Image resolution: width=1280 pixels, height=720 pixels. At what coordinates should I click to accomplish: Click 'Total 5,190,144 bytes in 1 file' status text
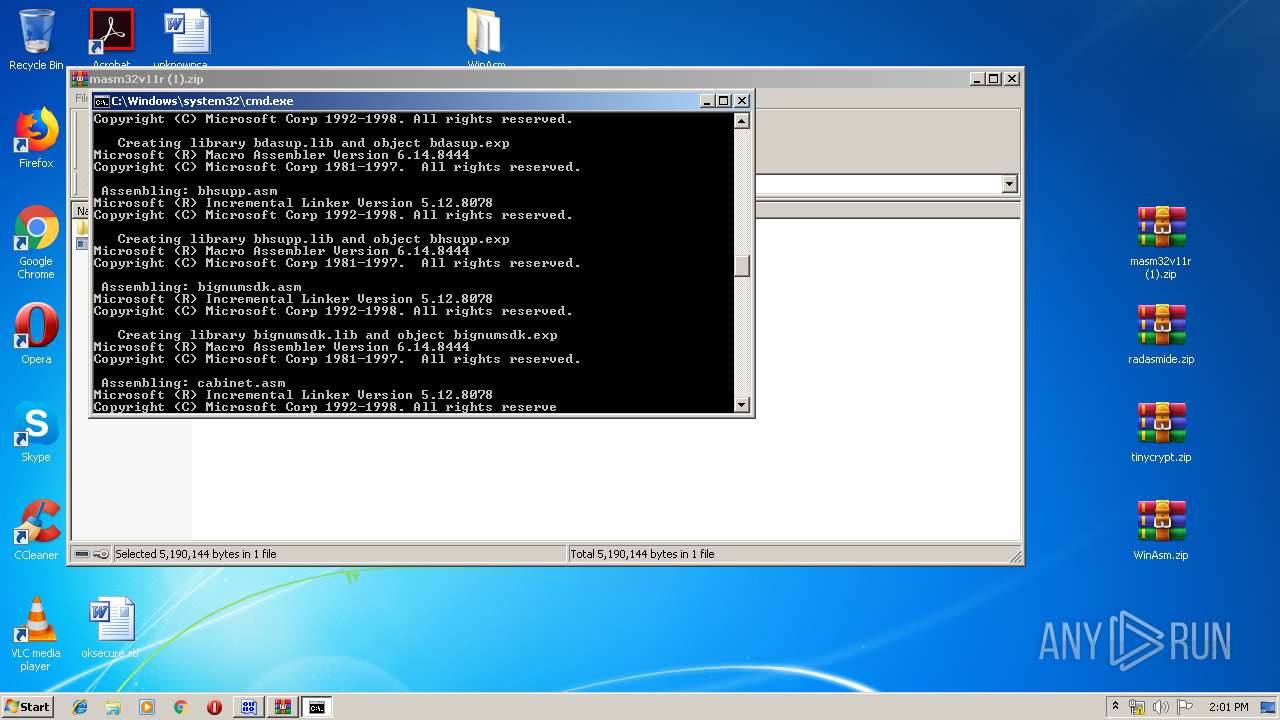(x=642, y=554)
